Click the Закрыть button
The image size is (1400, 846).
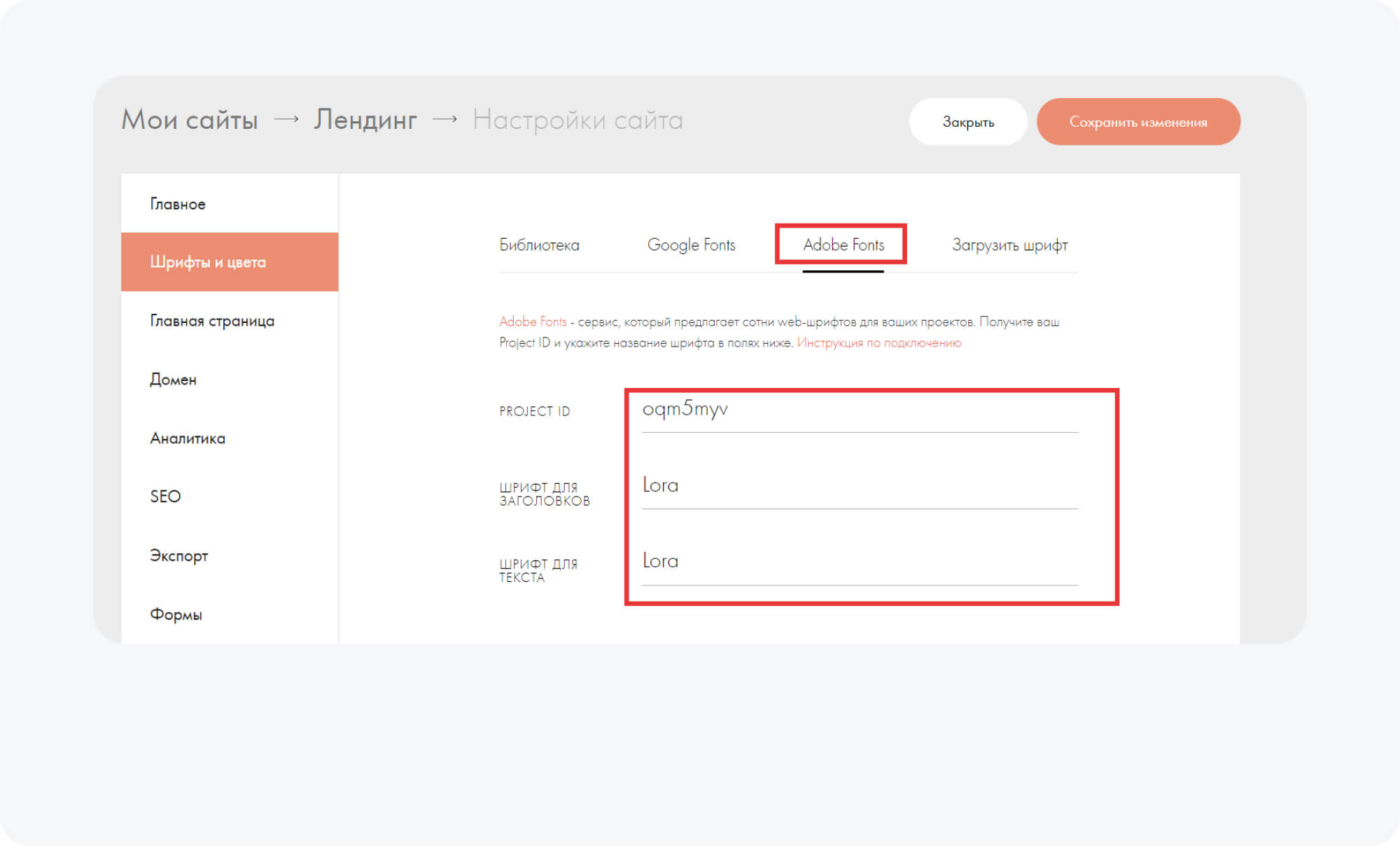tap(967, 122)
